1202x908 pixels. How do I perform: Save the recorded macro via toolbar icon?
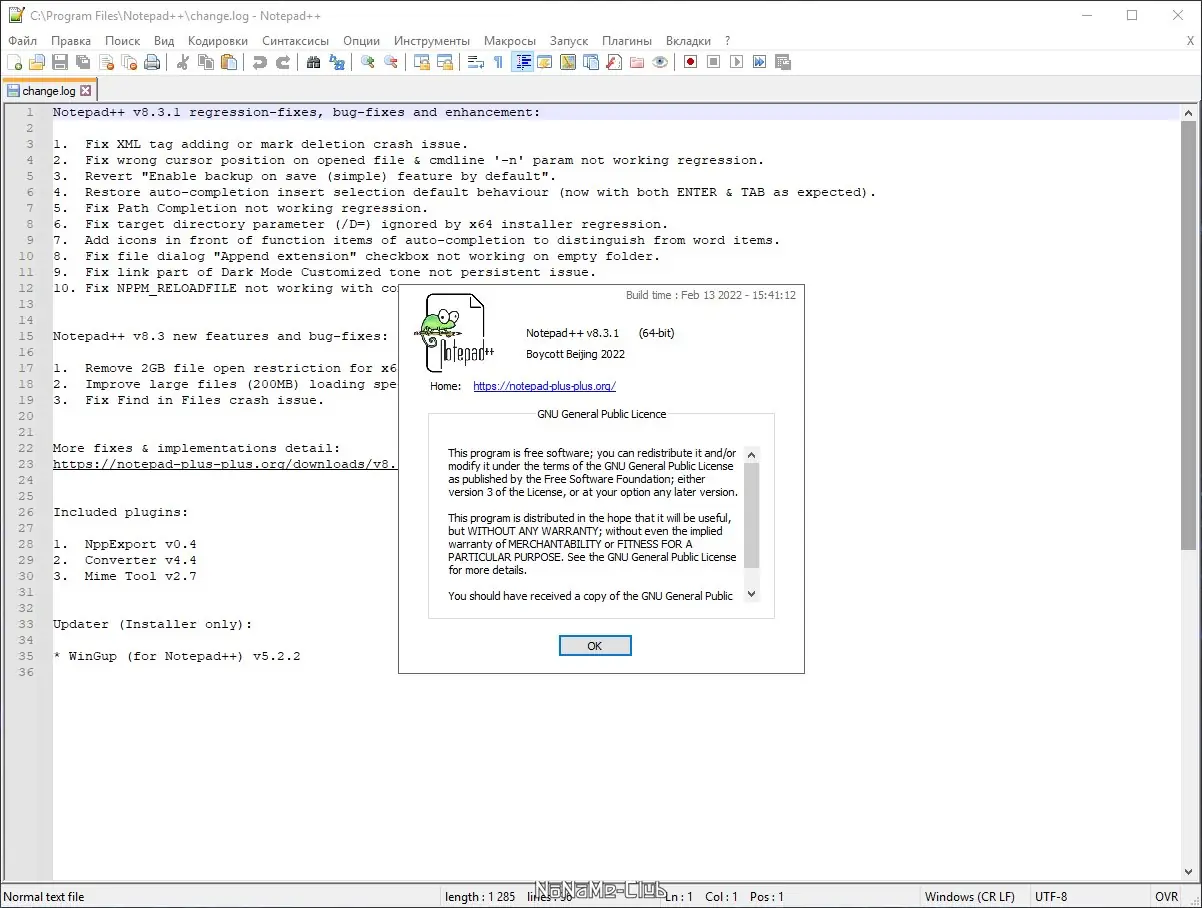(x=783, y=62)
